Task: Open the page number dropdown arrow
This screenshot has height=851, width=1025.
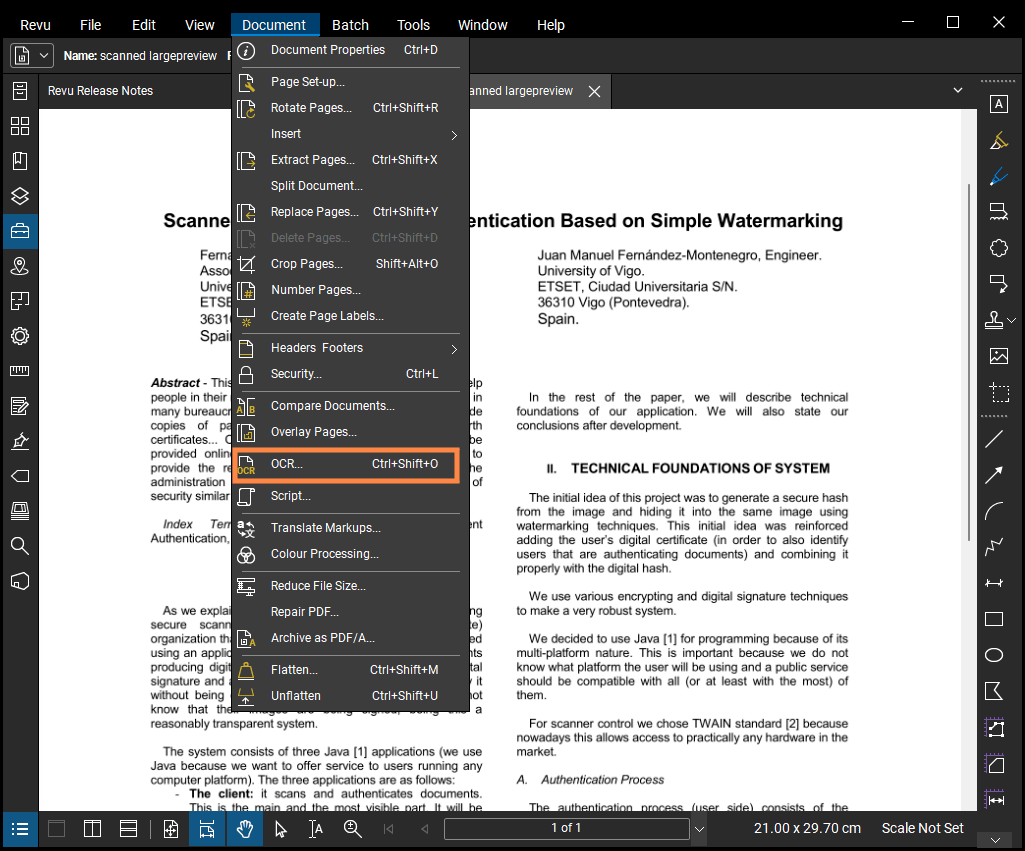Action: (x=700, y=828)
